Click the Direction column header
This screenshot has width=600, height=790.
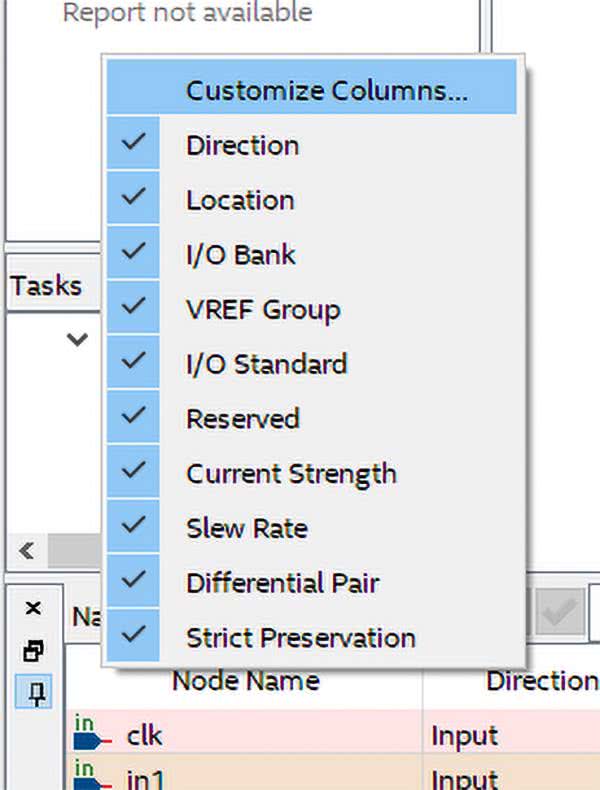(541, 682)
